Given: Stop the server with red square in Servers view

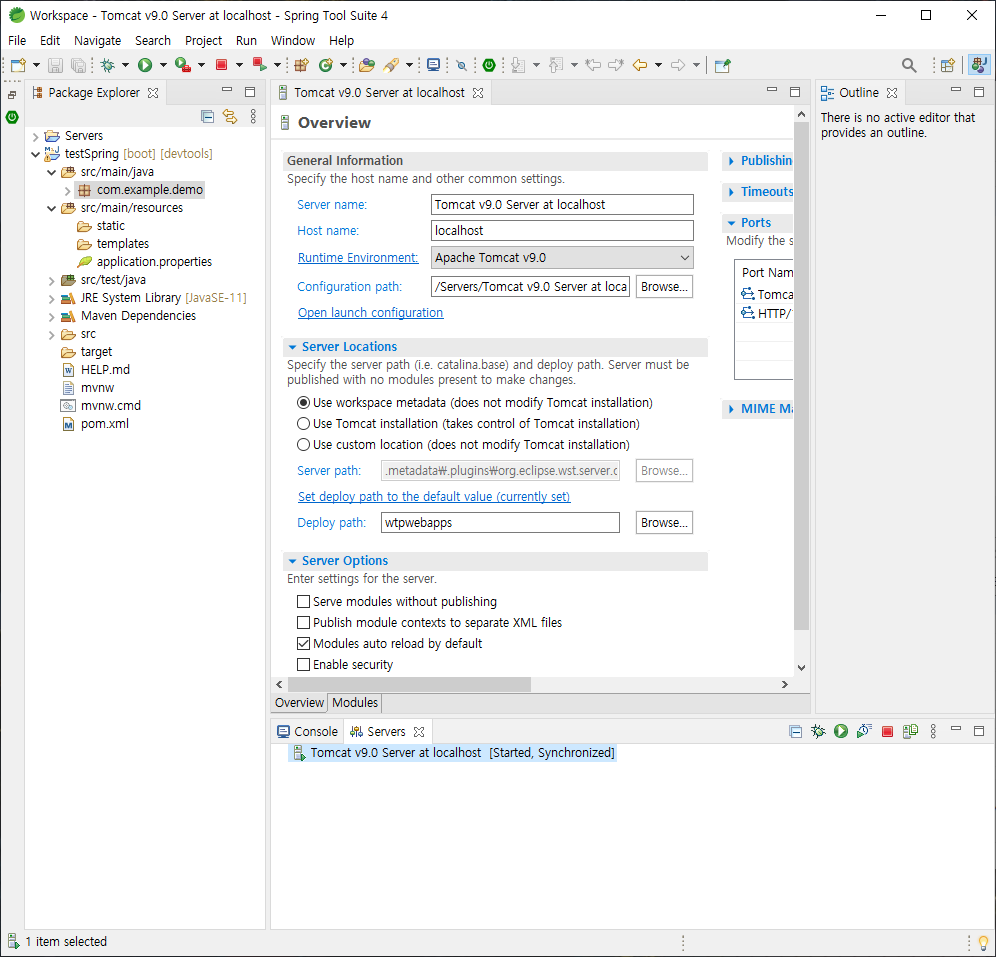Looking at the screenshot, I should point(887,732).
